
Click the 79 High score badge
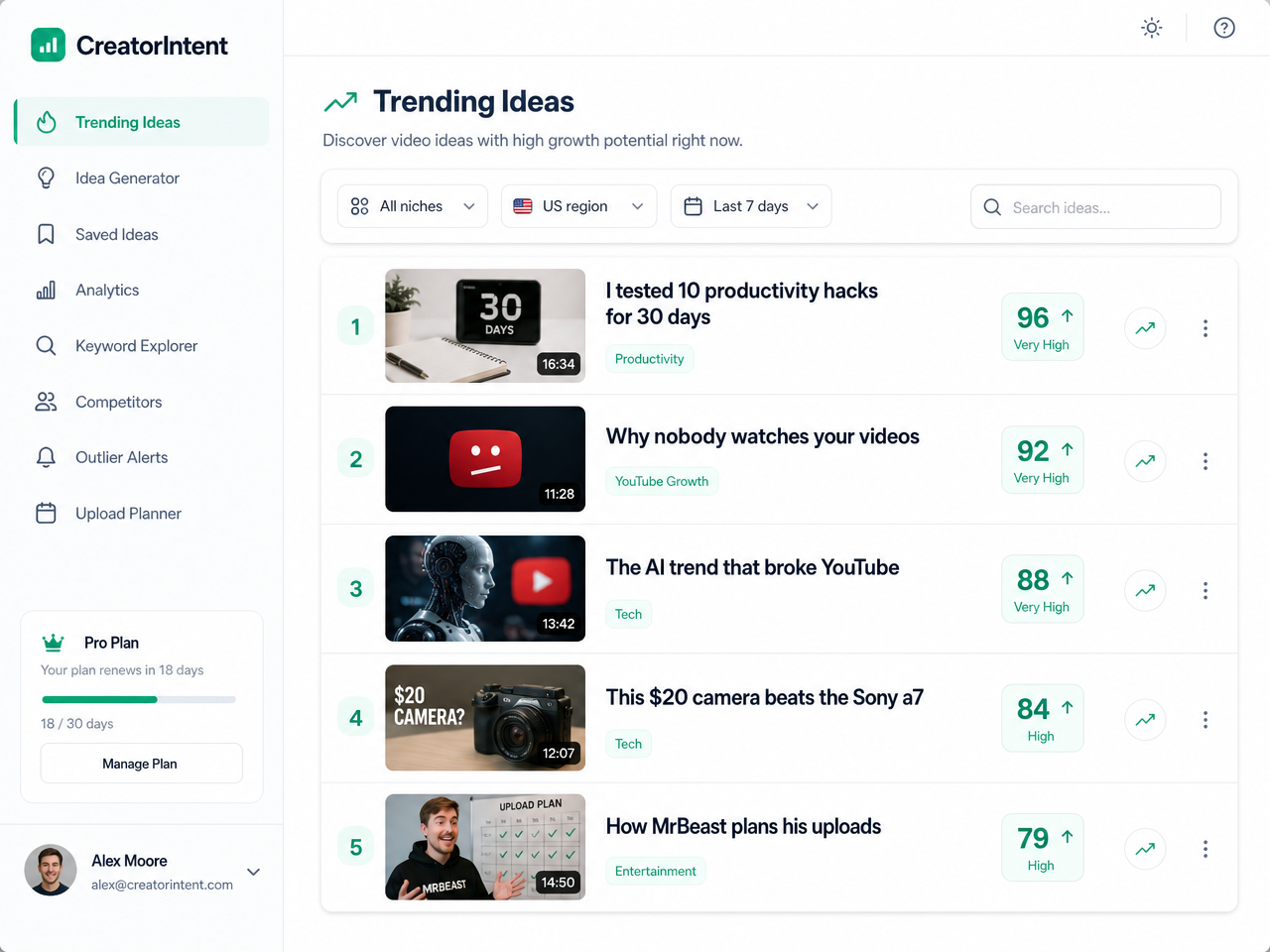coord(1043,848)
